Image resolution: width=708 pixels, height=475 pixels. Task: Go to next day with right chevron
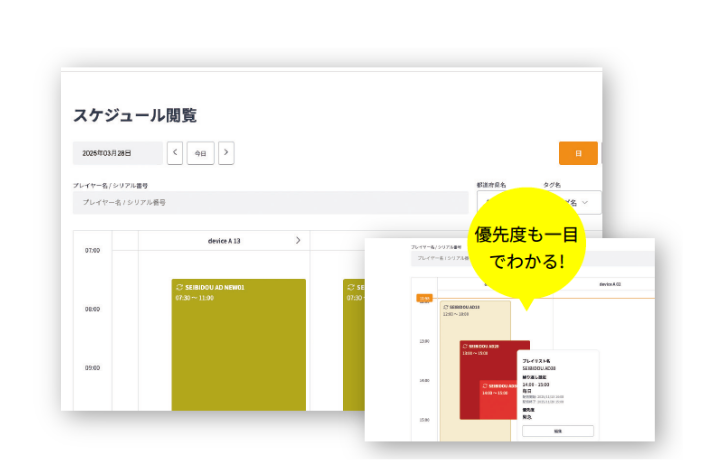pyautogui.click(x=226, y=153)
